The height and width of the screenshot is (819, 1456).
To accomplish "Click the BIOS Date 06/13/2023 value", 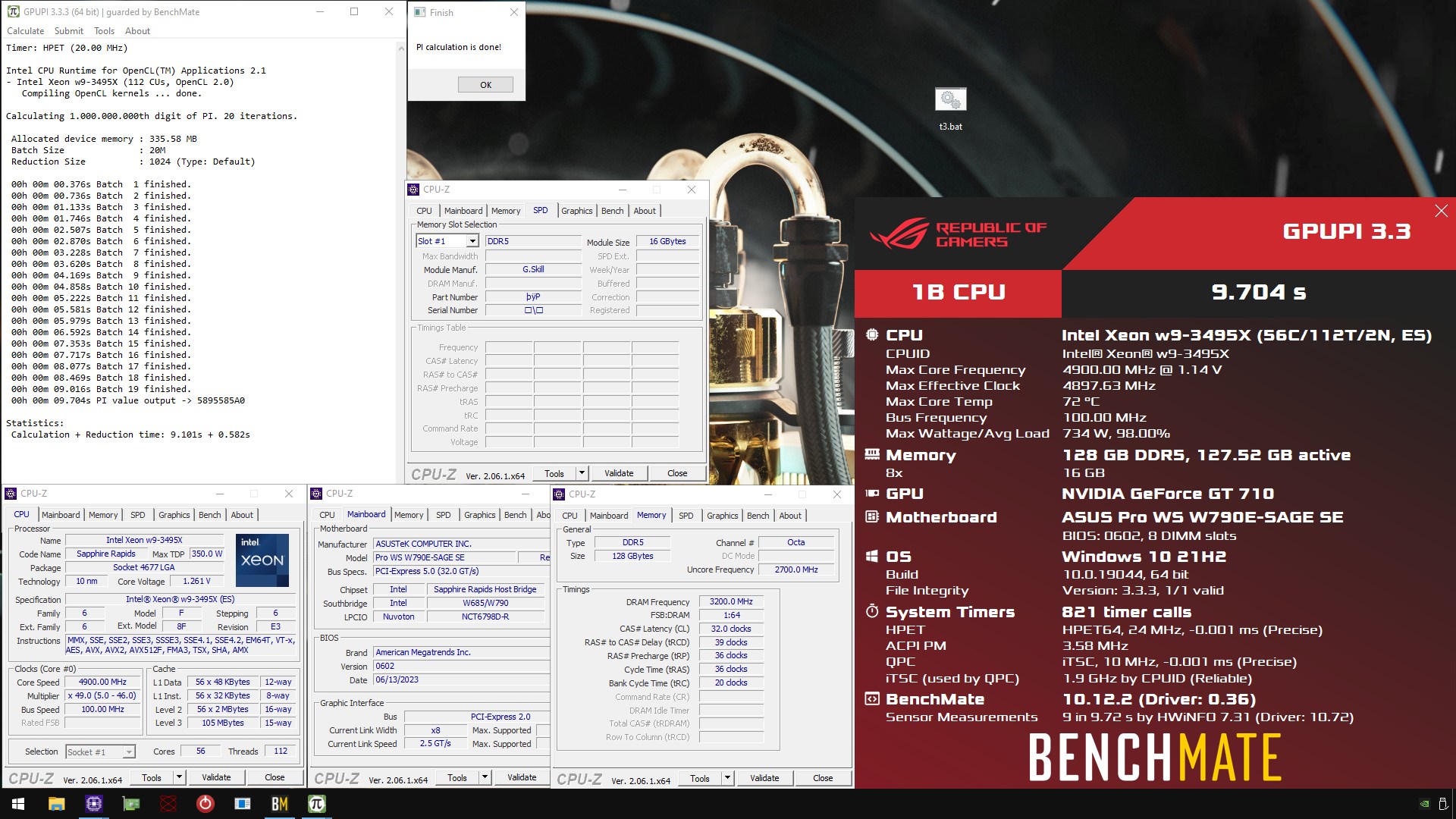I will (x=461, y=680).
